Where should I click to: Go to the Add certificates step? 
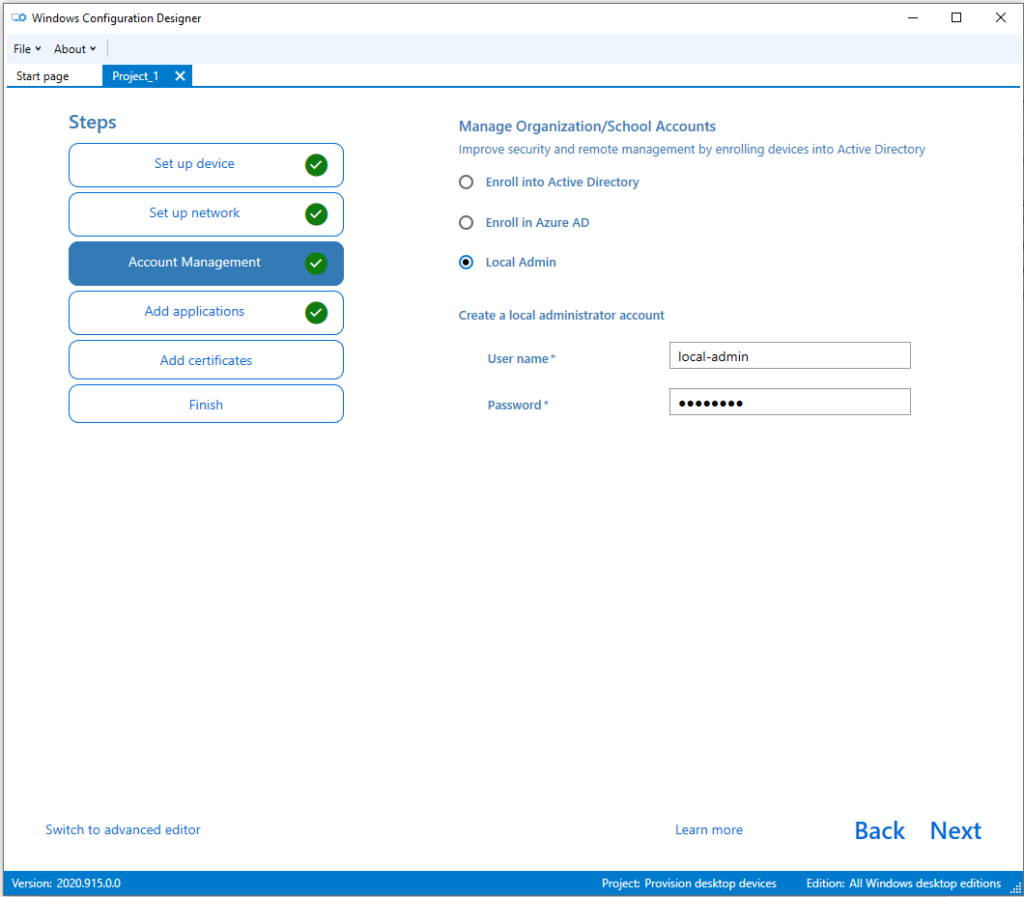coord(206,360)
